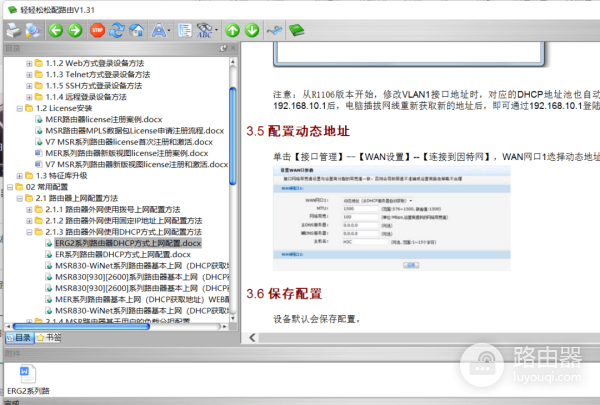Open V7 MSR系列路由器license首次注册和激活.docx
The image size is (600, 405).
coord(129,142)
